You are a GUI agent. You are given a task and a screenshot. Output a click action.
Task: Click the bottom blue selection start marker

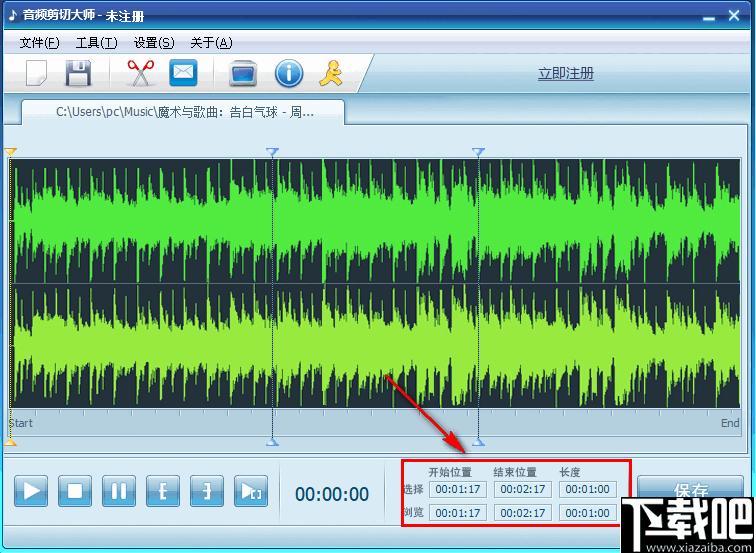pyautogui.click(x=272, y=442)
